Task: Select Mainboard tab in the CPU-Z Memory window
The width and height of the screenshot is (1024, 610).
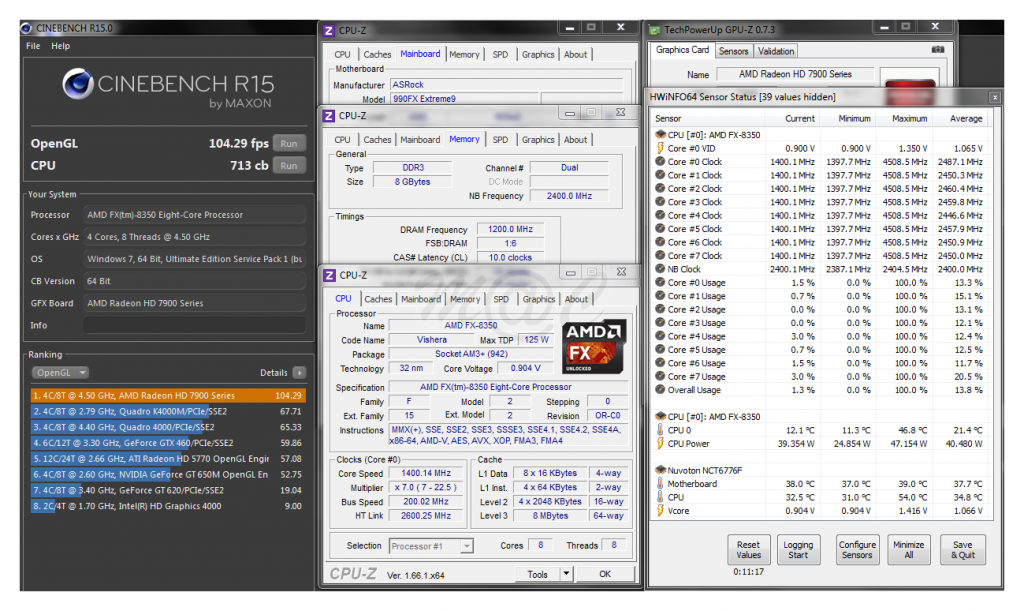Action: 420,140
